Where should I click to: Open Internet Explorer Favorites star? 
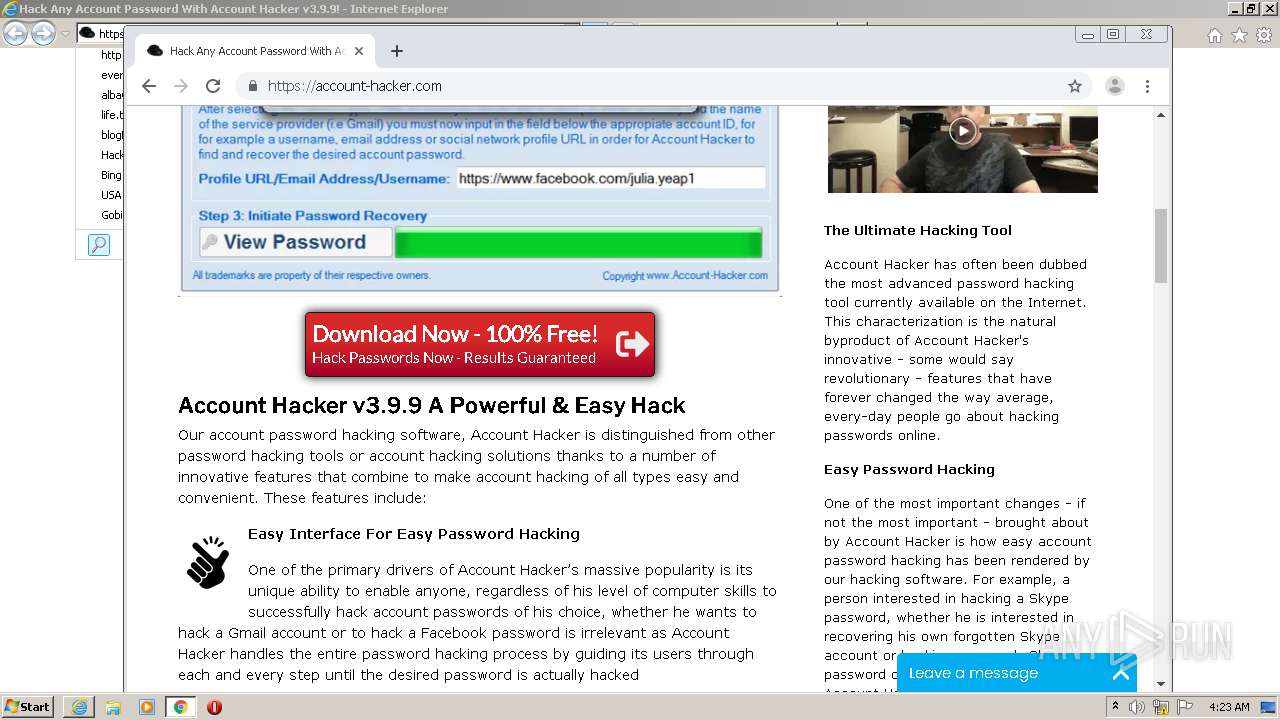(x=1239, y=35)
